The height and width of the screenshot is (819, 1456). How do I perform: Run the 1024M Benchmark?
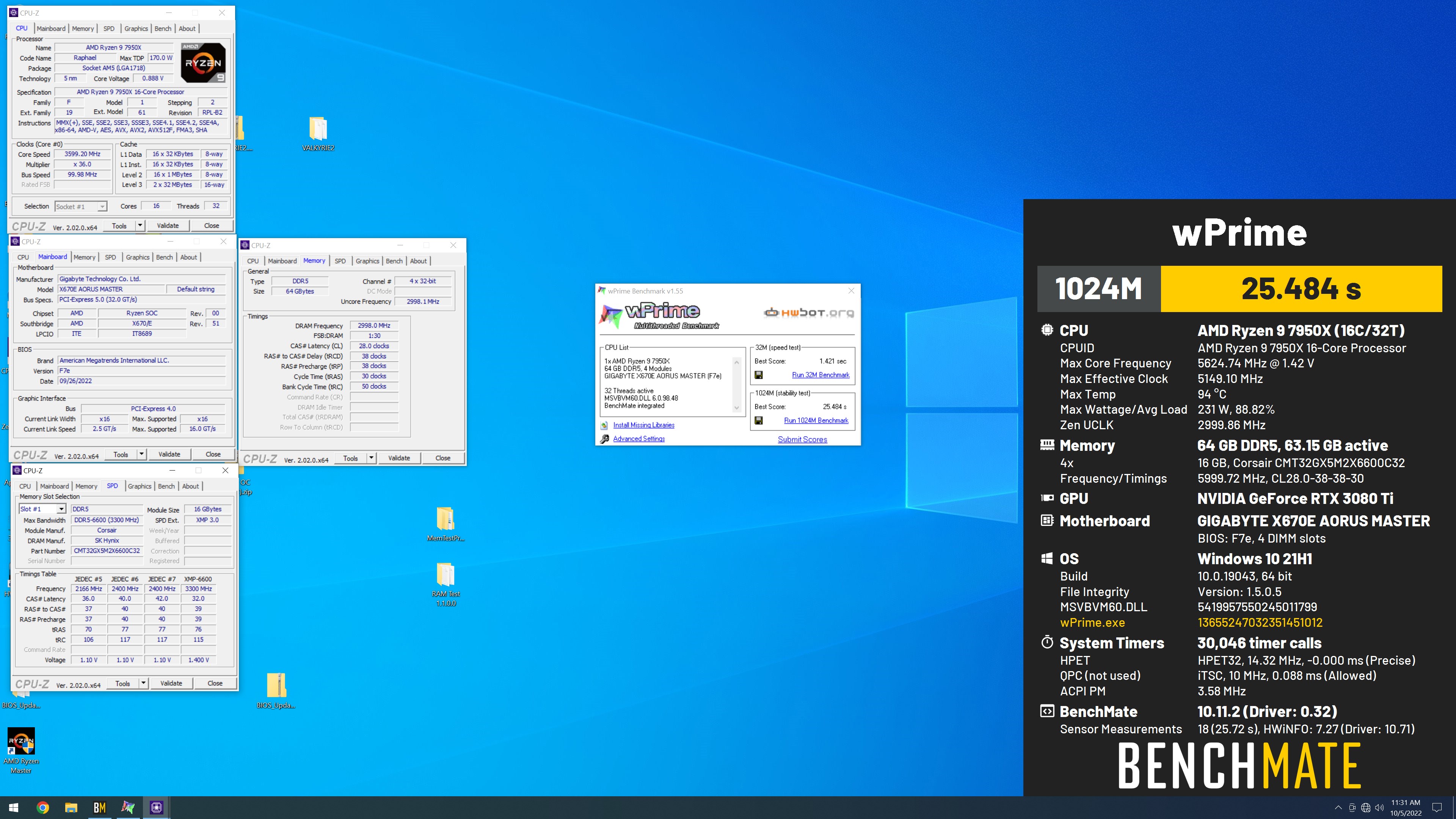816,420
